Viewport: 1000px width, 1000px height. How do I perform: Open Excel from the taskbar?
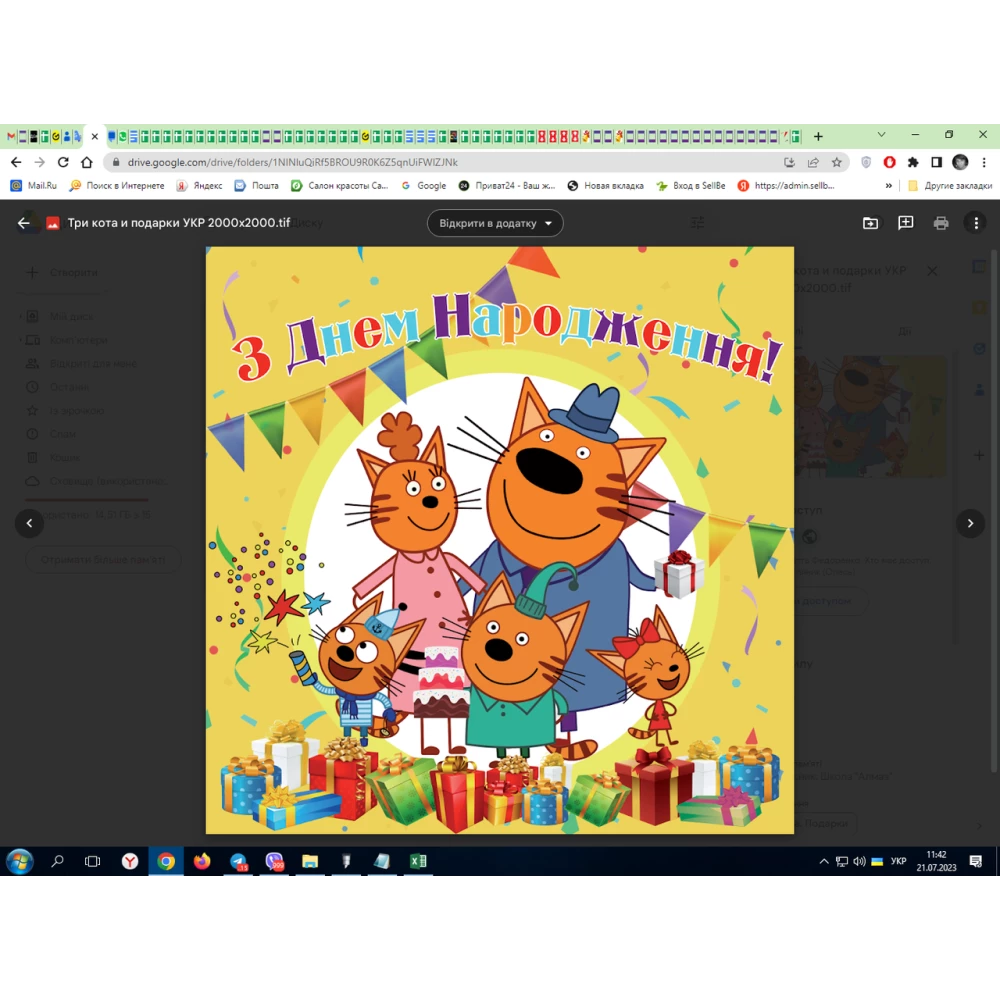point(418,862)
